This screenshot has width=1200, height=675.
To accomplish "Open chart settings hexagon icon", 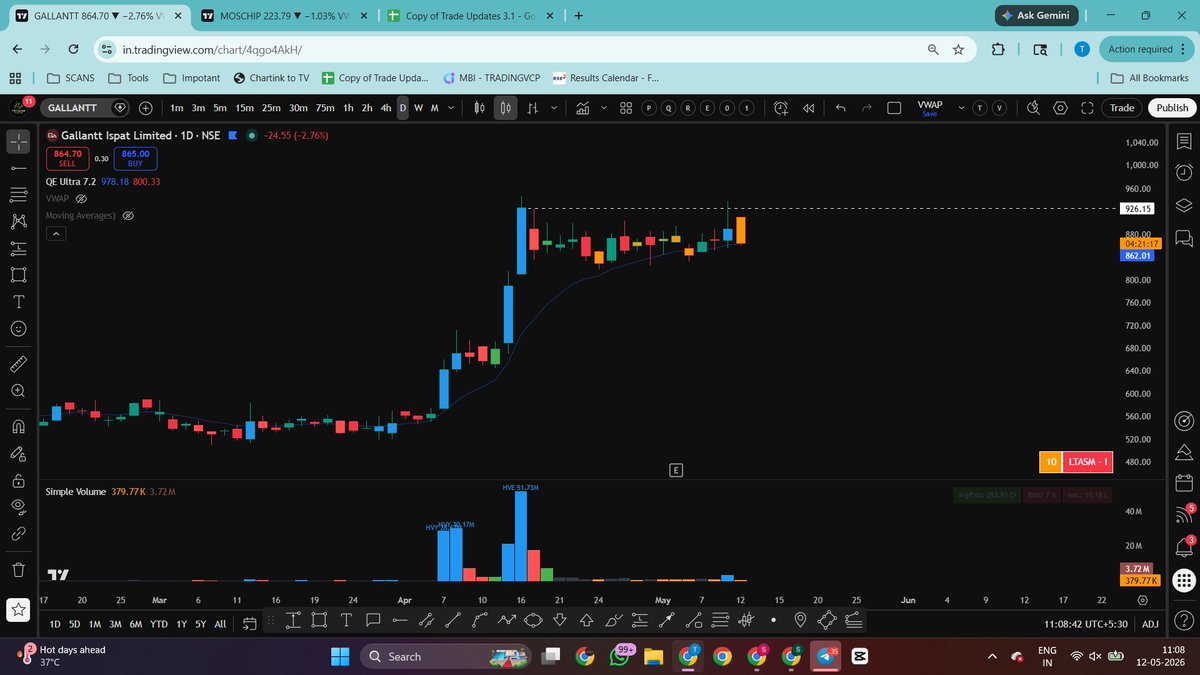I will tap(1060, 108).
